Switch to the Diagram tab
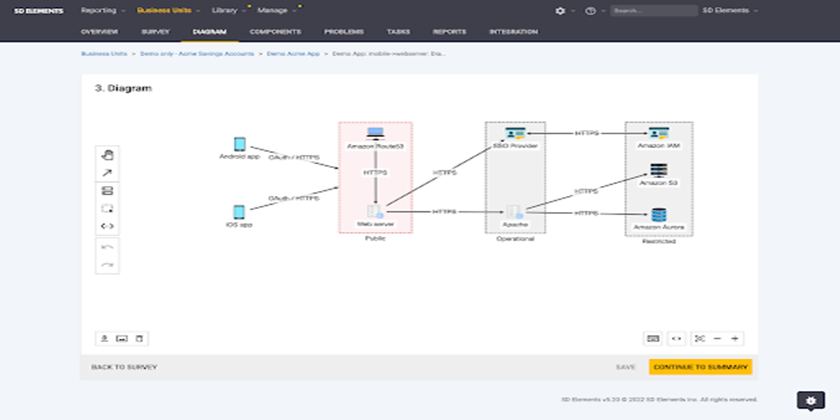This screenshot has height=420, width=840. (x=209, y=32)
